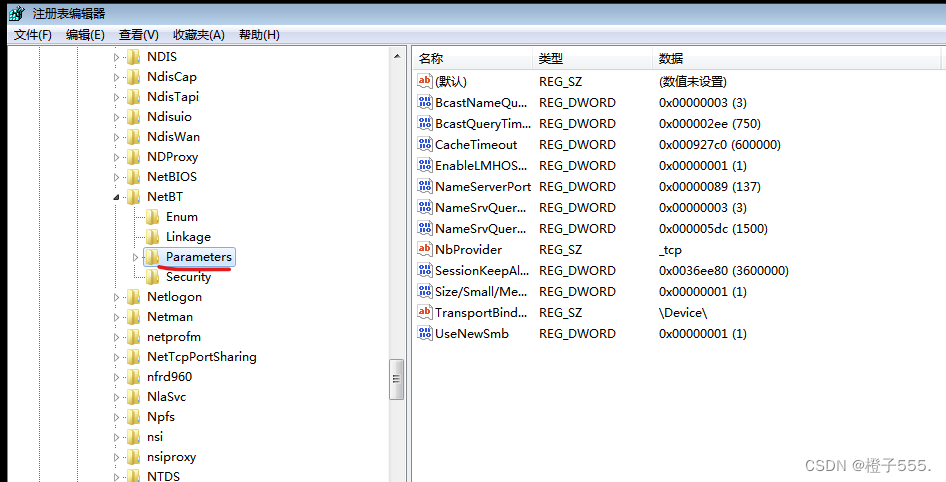946x482 pixels.
Task: Click the NTDS folder icon
Action: pos(133,476)
